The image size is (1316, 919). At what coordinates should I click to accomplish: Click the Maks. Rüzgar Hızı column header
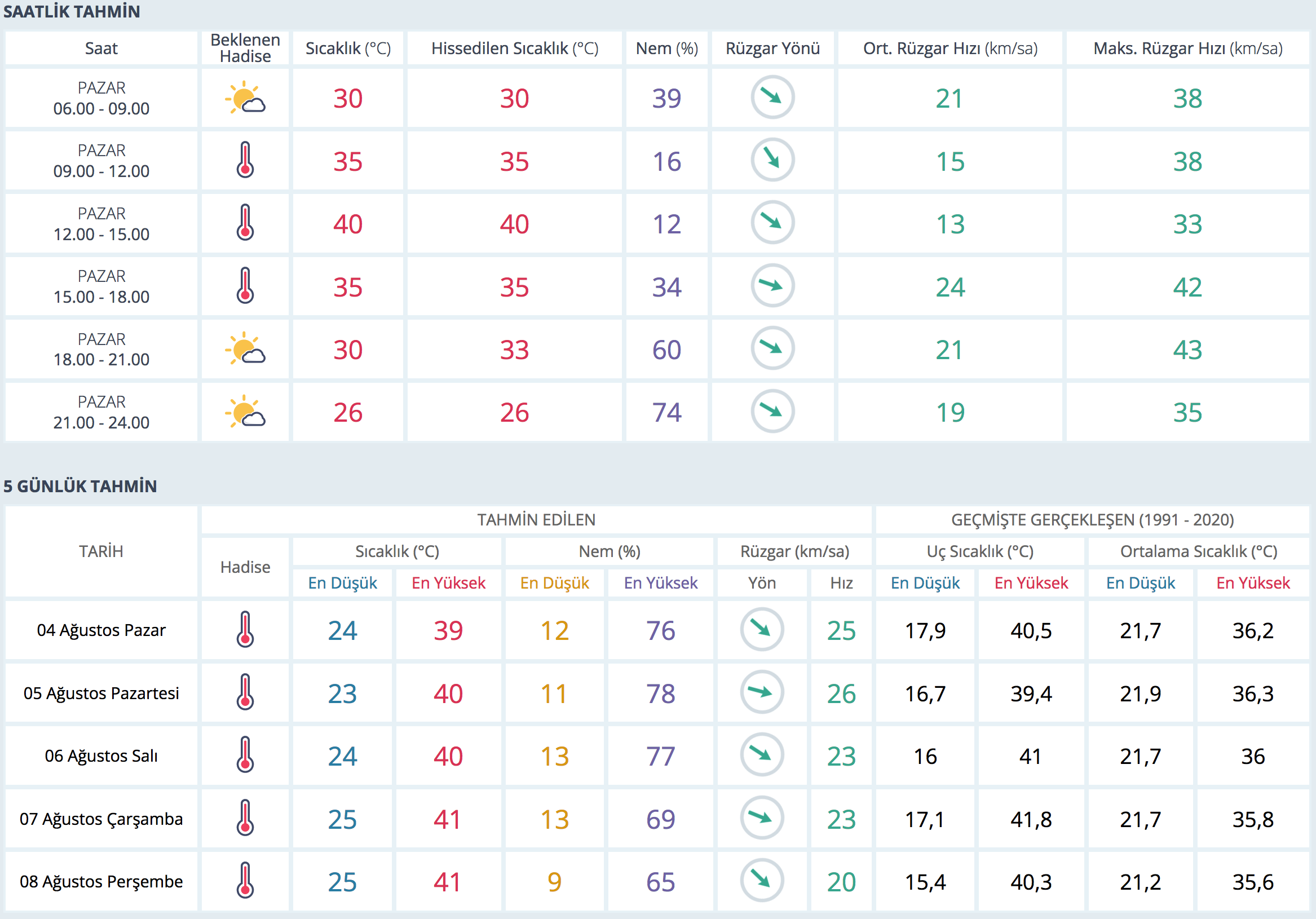click(1187, 48)
